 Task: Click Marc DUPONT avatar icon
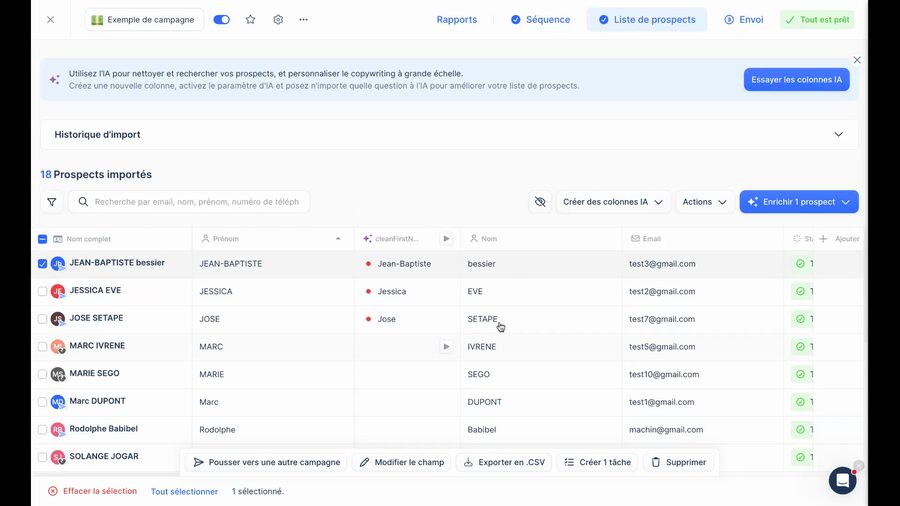click(x=58, y=402)
